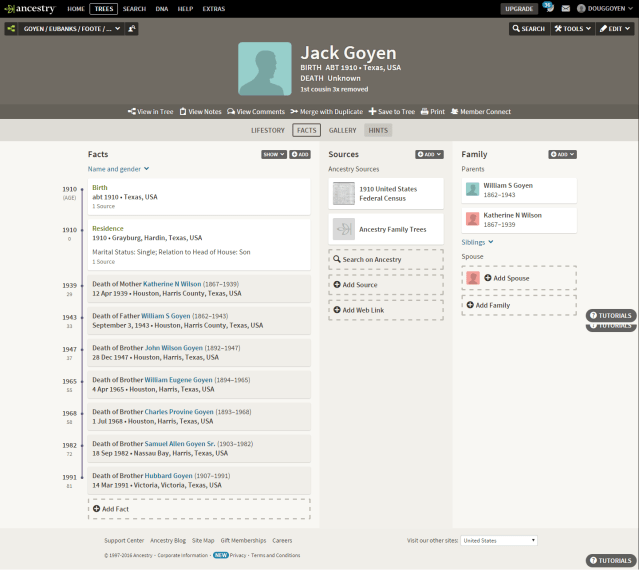Open the SEARCH menu in top navigation
The image size is (639, 570).
click(x=134, y=9)
